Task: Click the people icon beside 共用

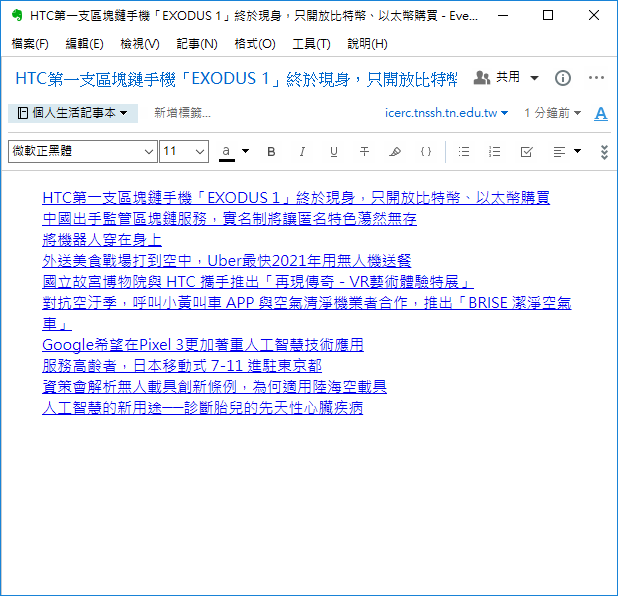Action: click(482, 78)
